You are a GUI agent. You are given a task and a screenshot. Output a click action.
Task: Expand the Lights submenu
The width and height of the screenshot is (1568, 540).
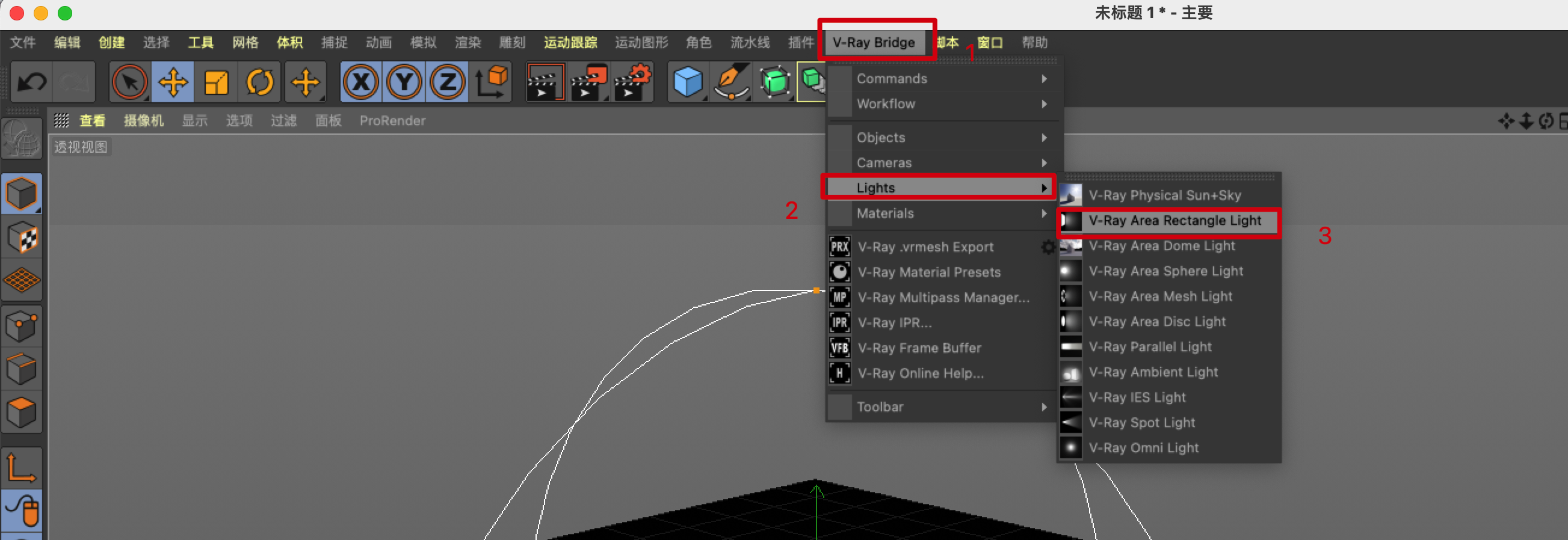(942, 188)
